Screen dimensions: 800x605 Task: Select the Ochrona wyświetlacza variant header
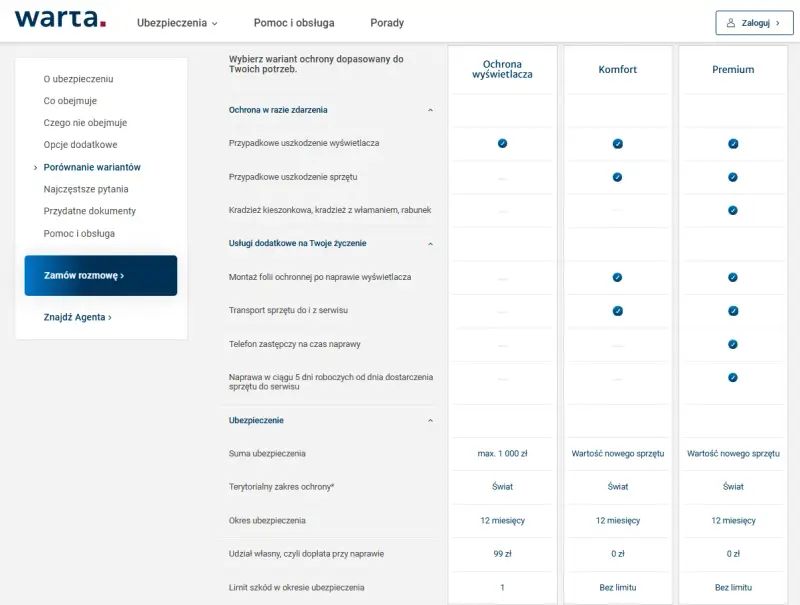coord(502,69)
